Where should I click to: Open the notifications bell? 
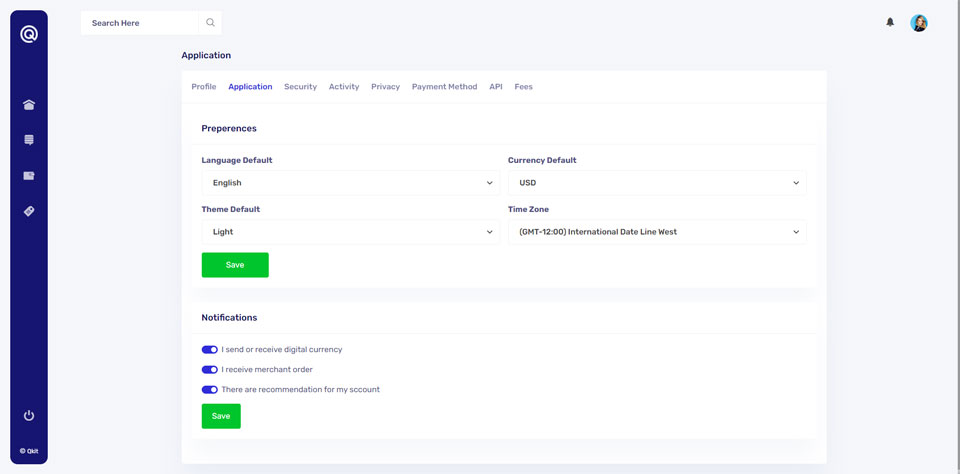(890, 22)
